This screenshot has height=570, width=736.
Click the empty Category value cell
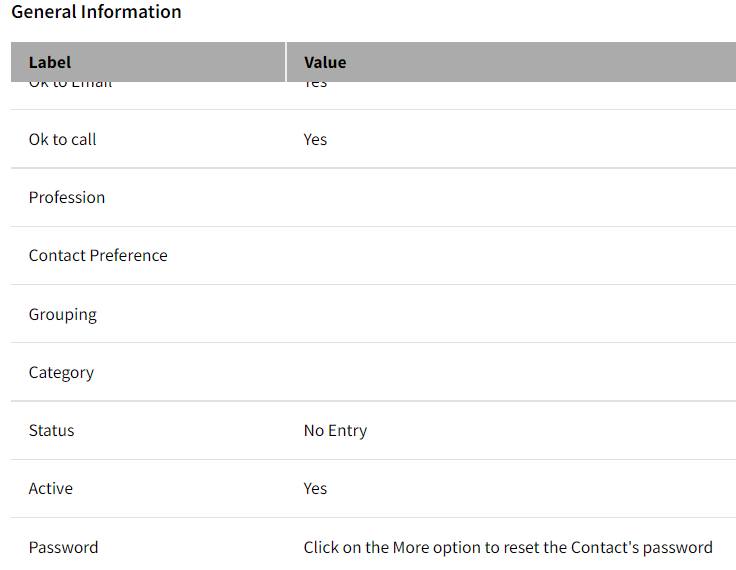point(511,372)
